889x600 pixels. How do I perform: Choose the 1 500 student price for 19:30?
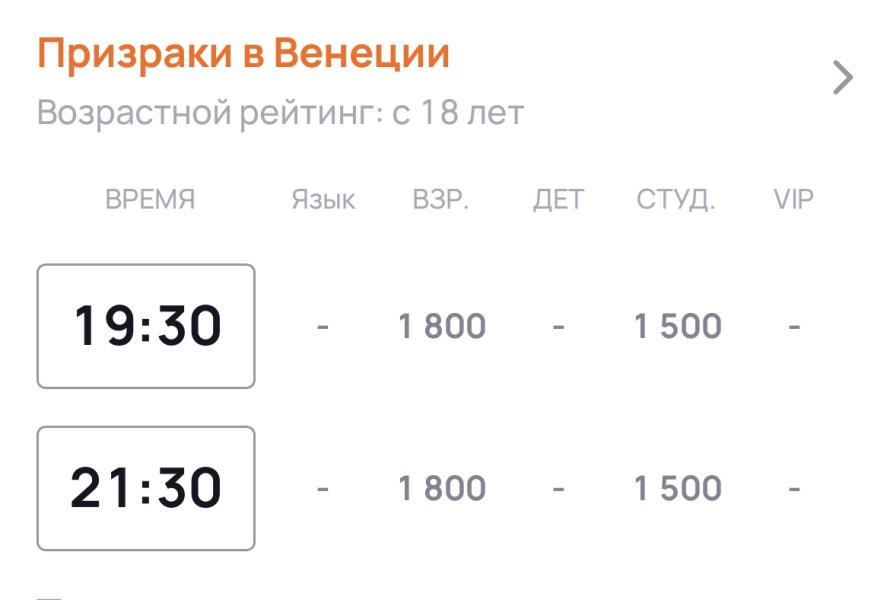678,326
